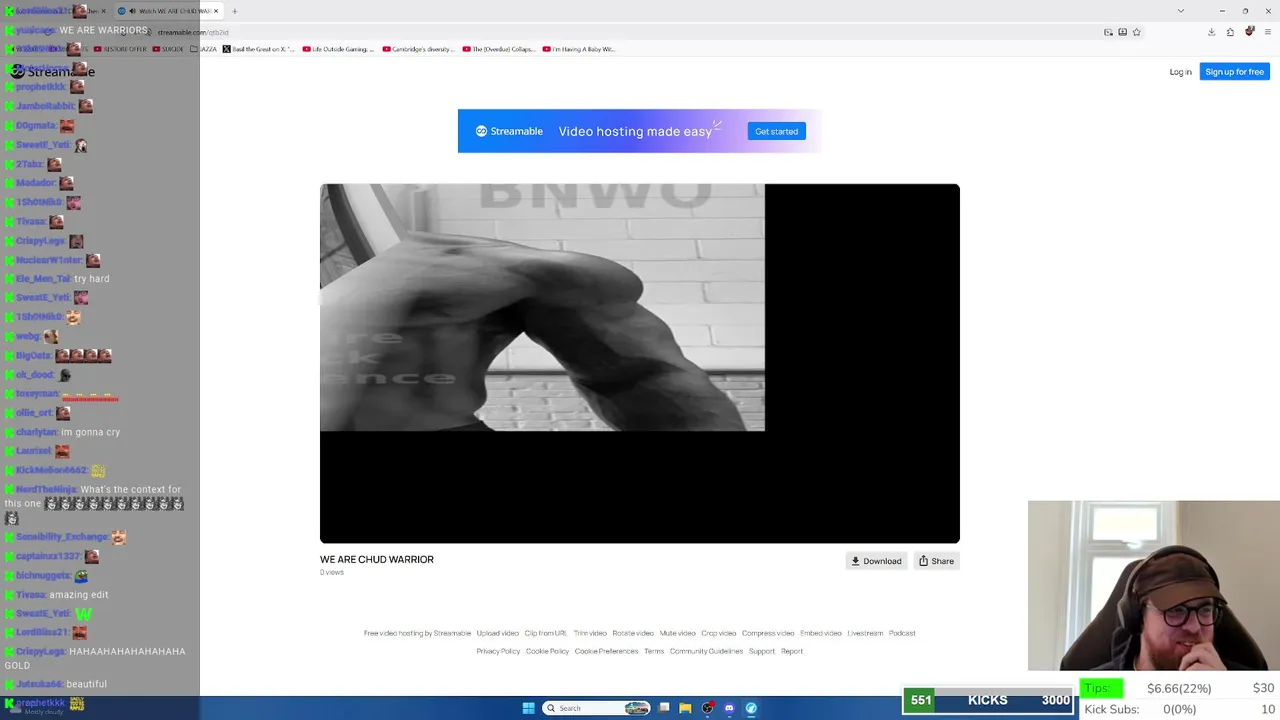Open the RESTORE OFFER bookmark

tap(122, 49)
